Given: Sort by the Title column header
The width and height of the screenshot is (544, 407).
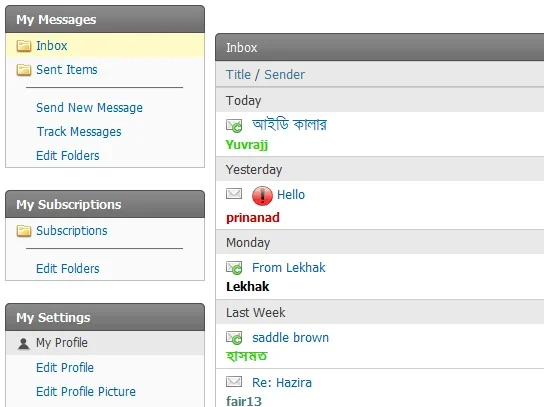Looking at the screenshot, I should pos(238,75).
